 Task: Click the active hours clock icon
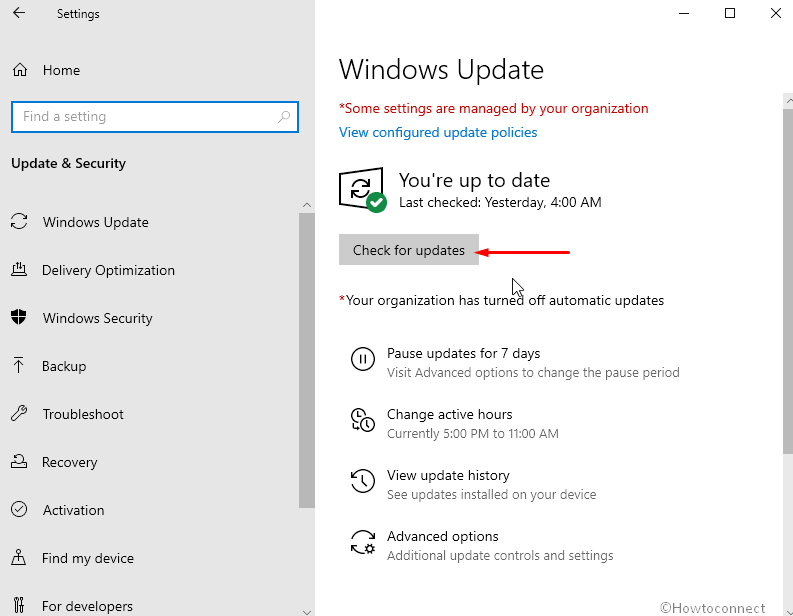pos(363,420)
